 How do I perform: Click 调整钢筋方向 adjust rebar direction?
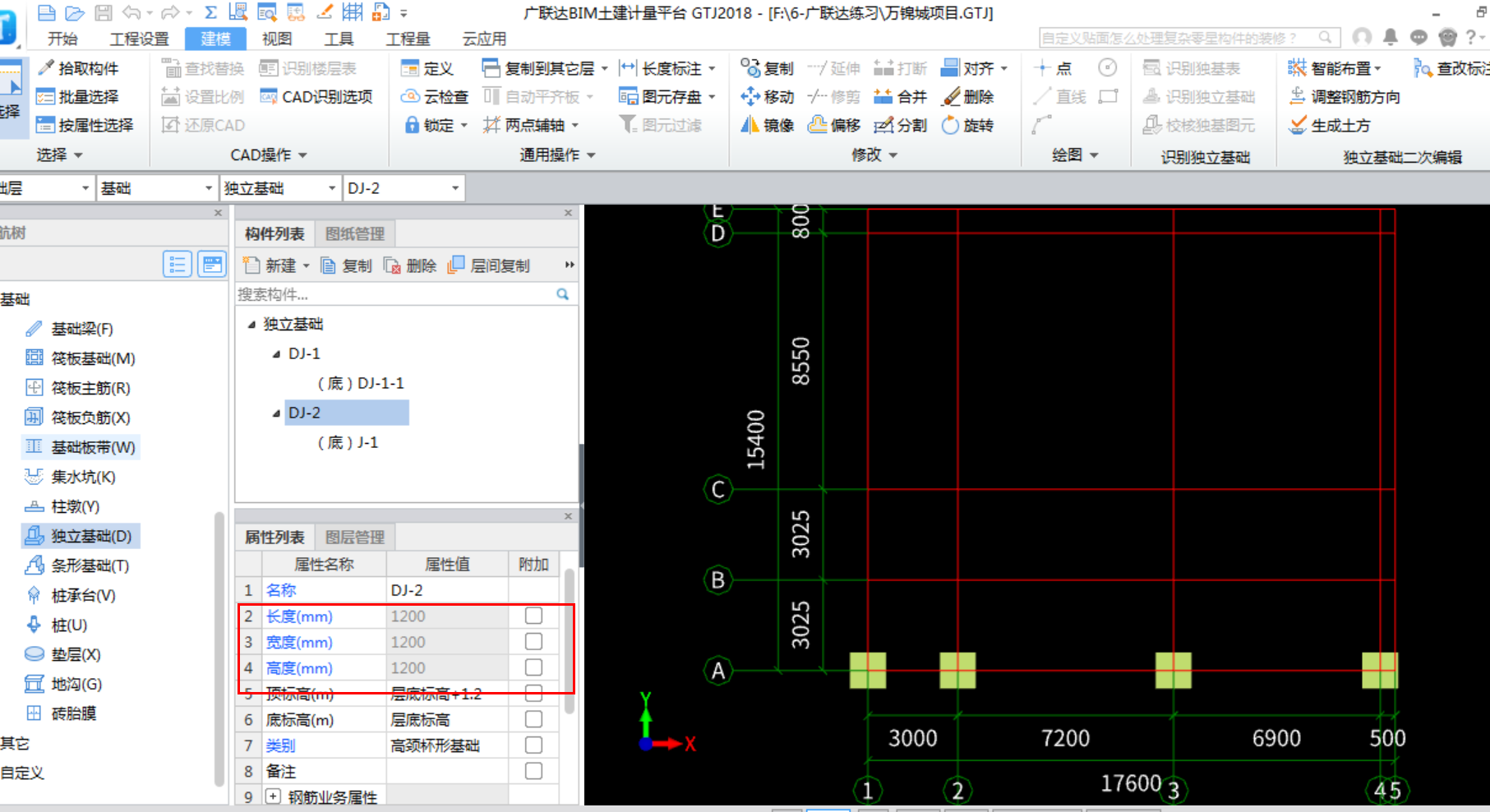(x=1345, y=97)
